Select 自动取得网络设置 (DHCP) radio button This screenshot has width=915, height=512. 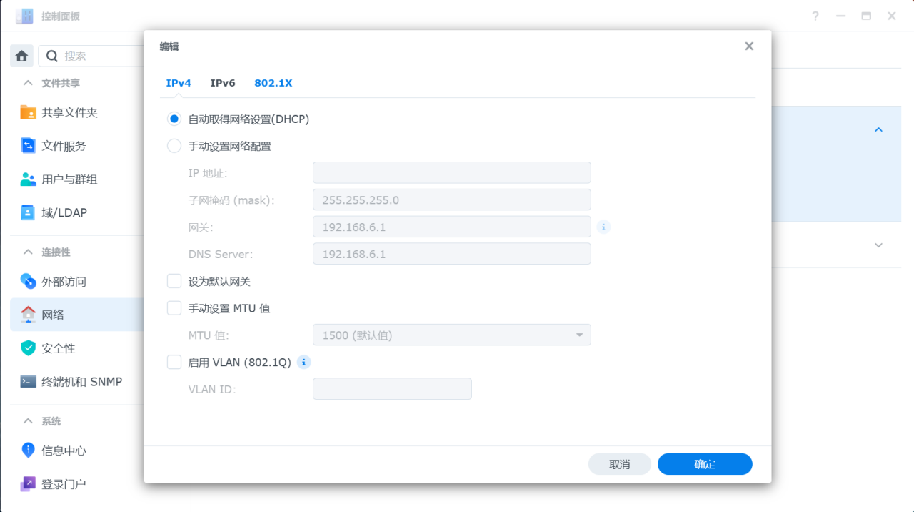click(174, 118)
